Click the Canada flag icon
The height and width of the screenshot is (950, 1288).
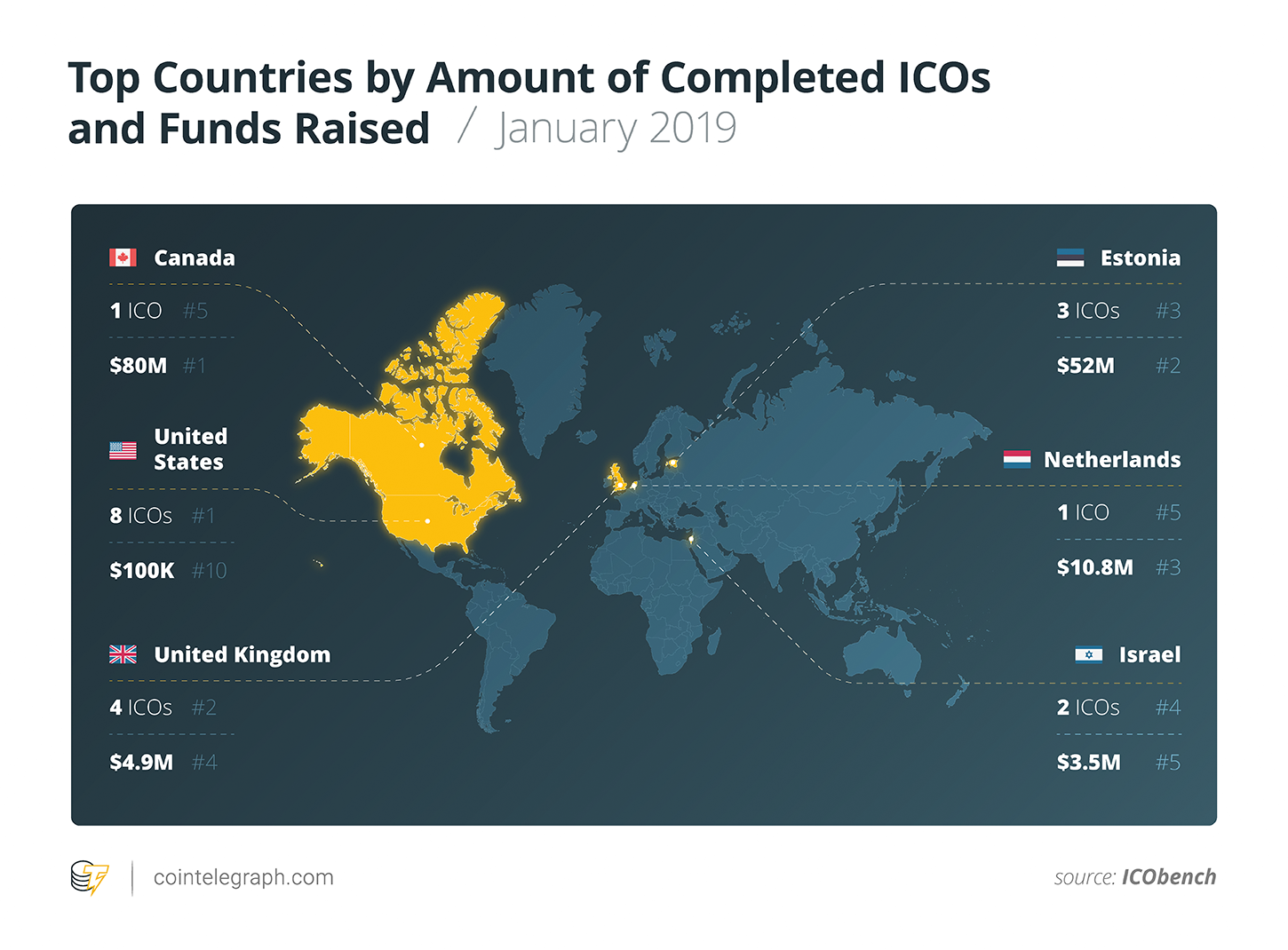[x=123, y=257]
